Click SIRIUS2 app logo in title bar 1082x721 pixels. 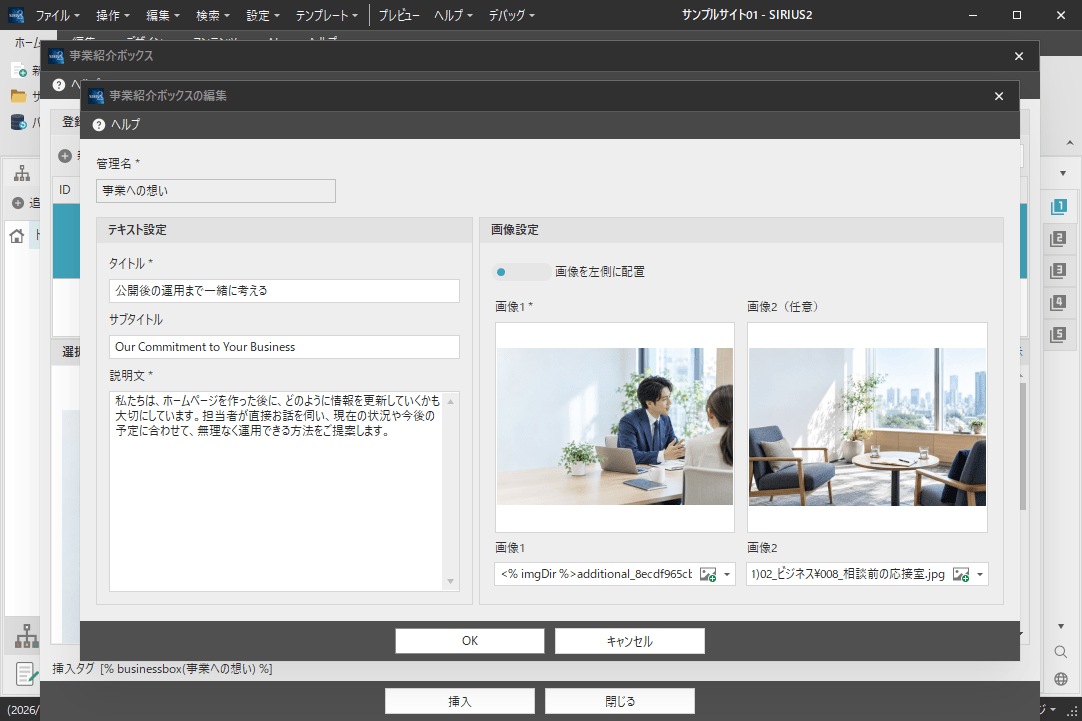click(16, 15)
